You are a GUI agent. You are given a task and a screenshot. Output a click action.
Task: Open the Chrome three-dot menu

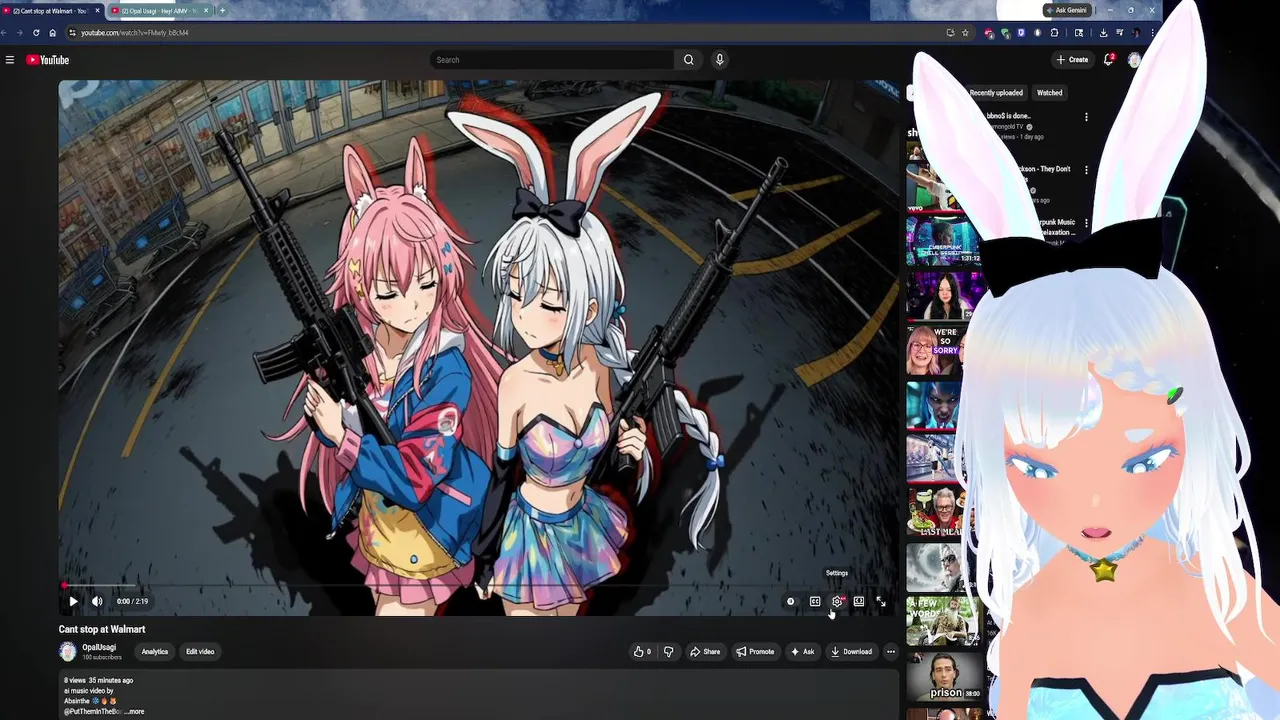click(1152, 33)
